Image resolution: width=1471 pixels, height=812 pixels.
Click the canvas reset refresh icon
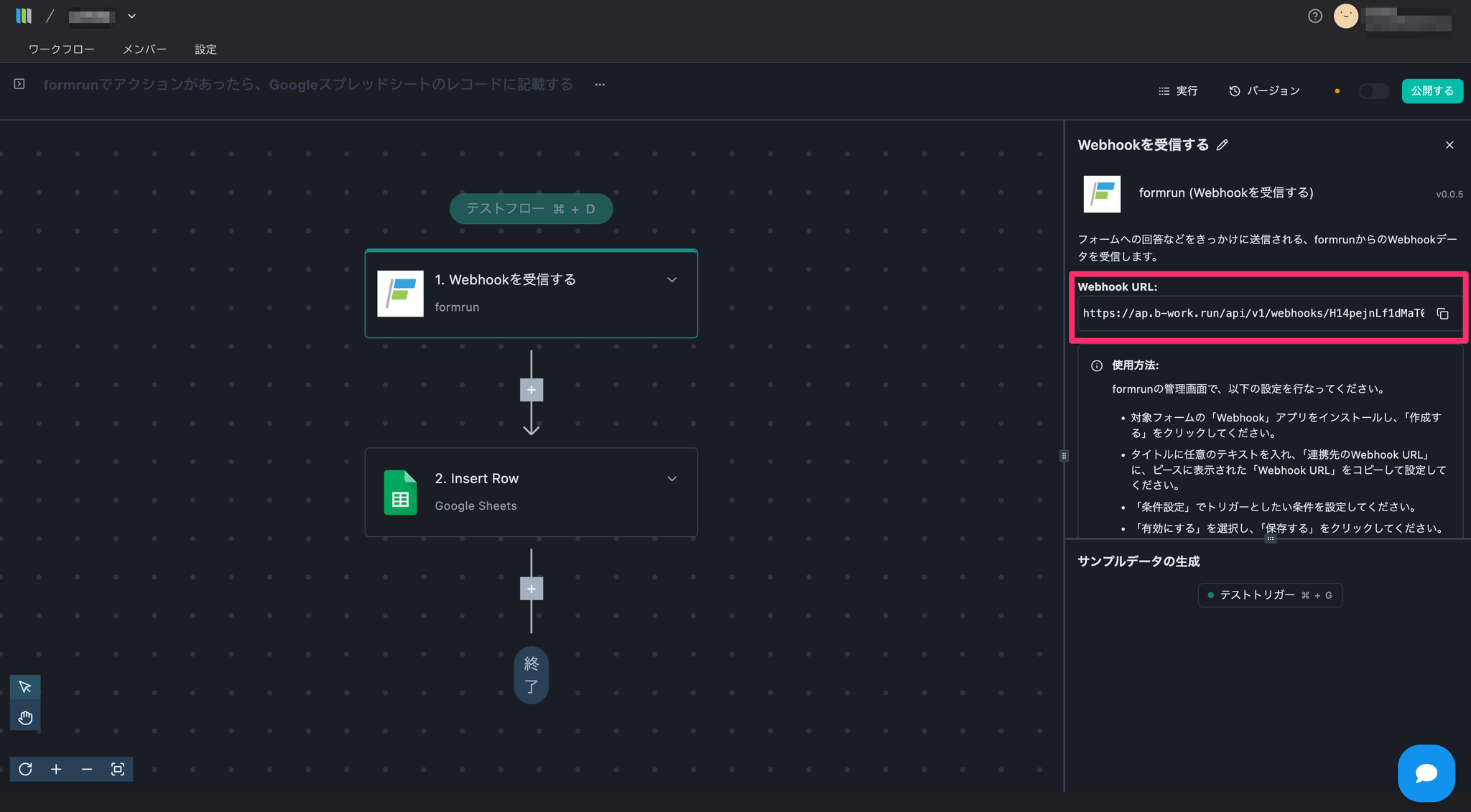[25, 769]
